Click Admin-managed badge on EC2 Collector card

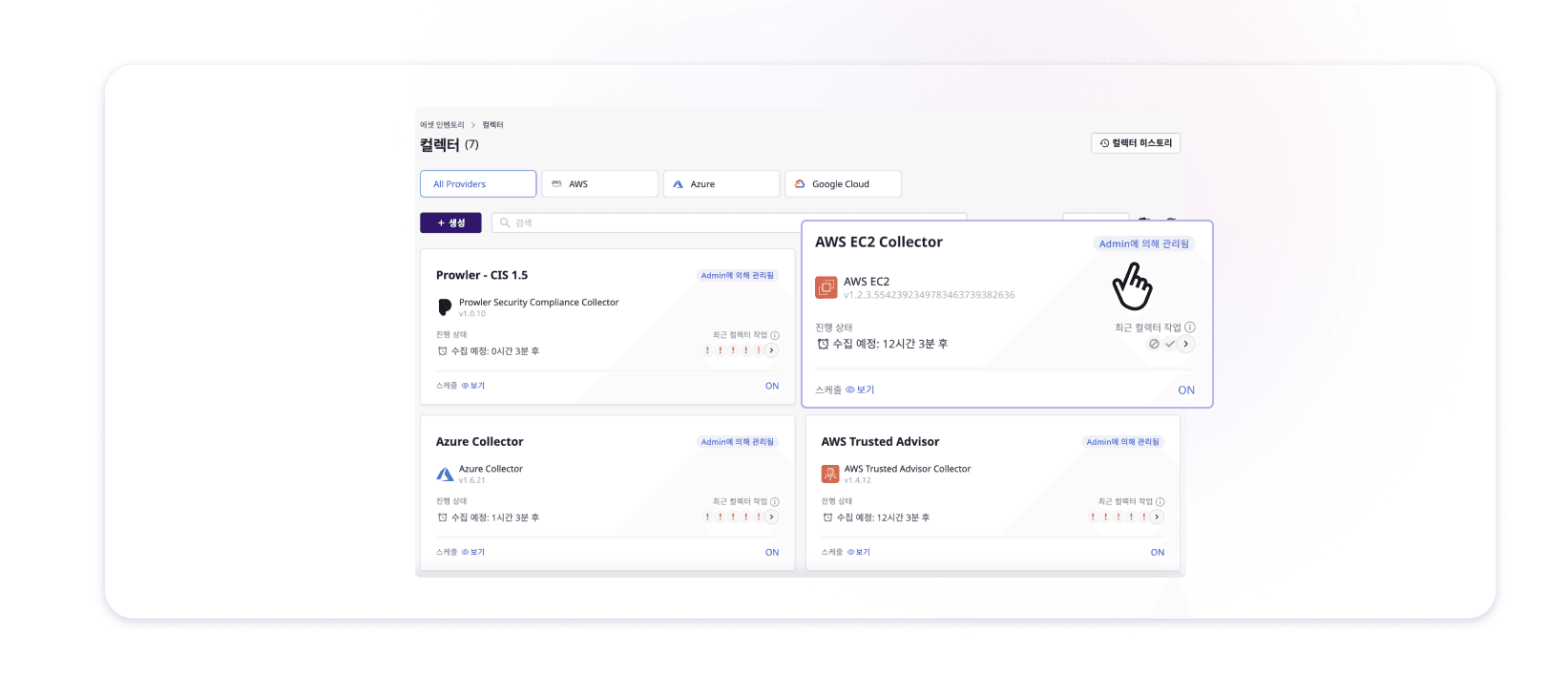click(x=1144, y=243)
